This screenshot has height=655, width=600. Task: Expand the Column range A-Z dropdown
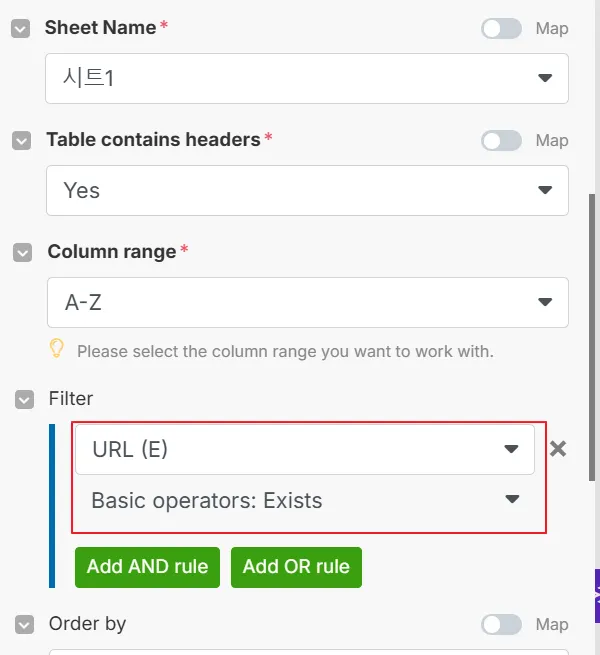click(x=306, y=302)
